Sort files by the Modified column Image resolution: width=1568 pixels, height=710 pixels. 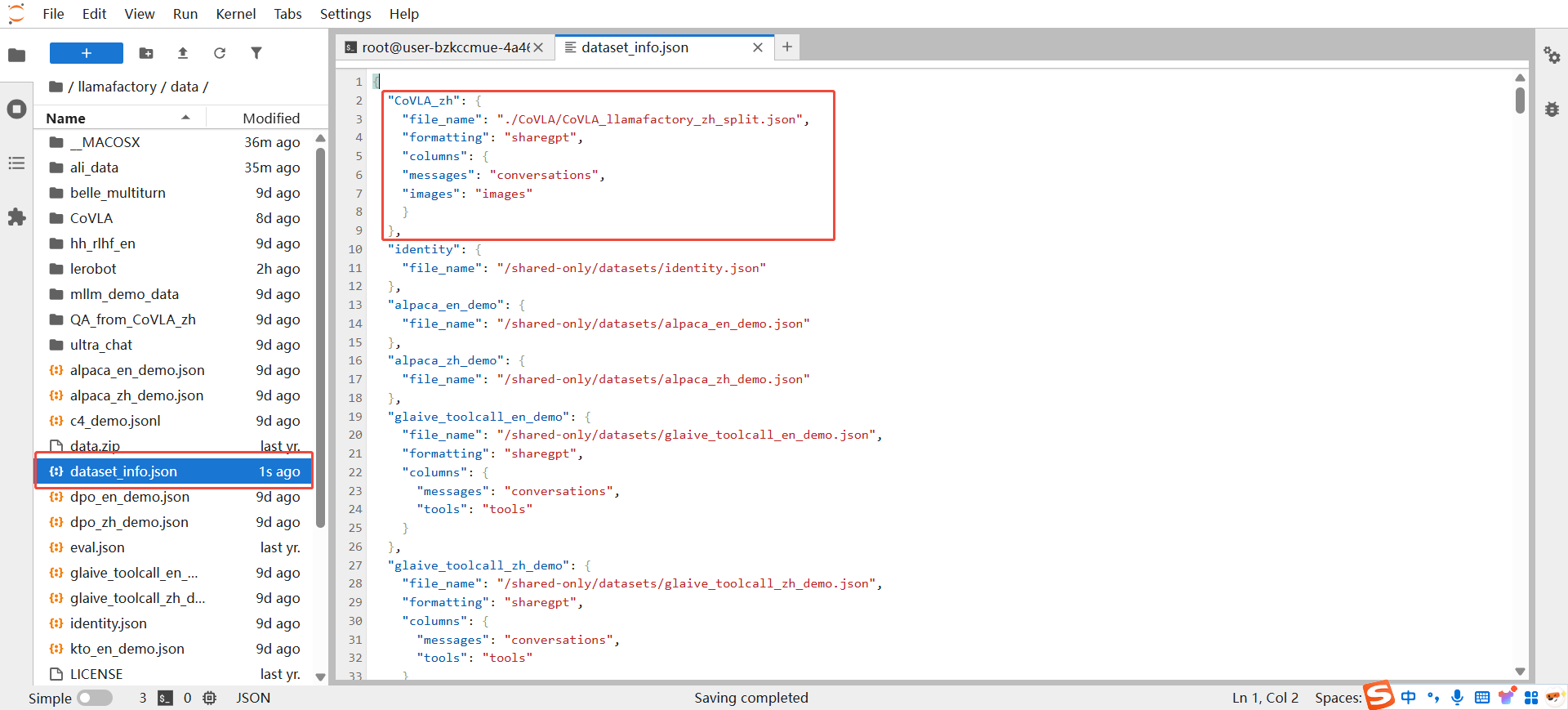[x=270, y=118]
